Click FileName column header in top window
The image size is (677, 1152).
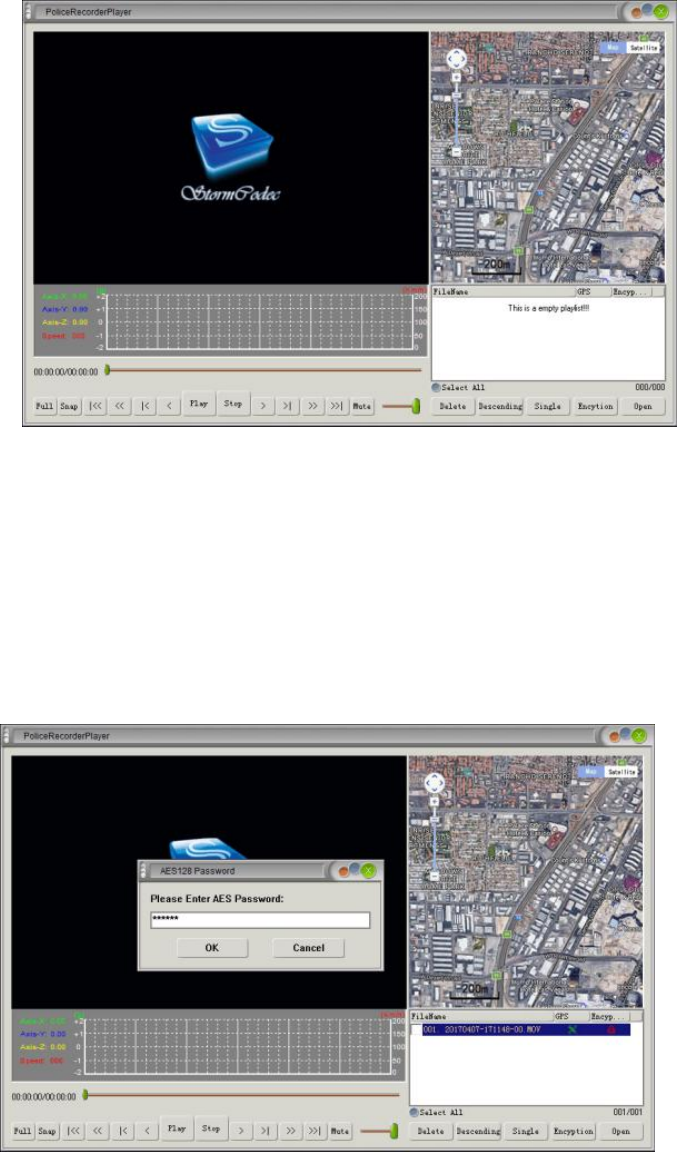pyautogui.click(x=503, y=292)
